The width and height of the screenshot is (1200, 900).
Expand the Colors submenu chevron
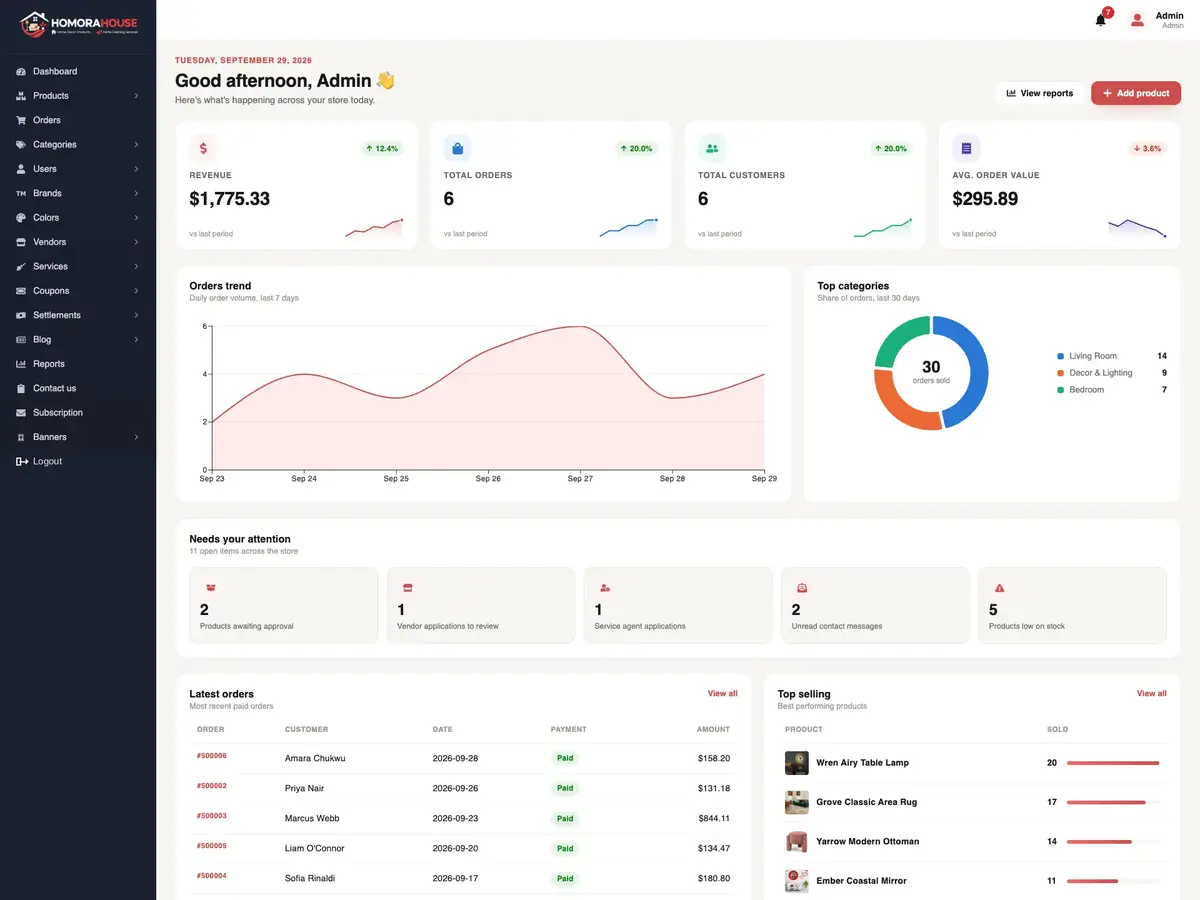[136, 218]
